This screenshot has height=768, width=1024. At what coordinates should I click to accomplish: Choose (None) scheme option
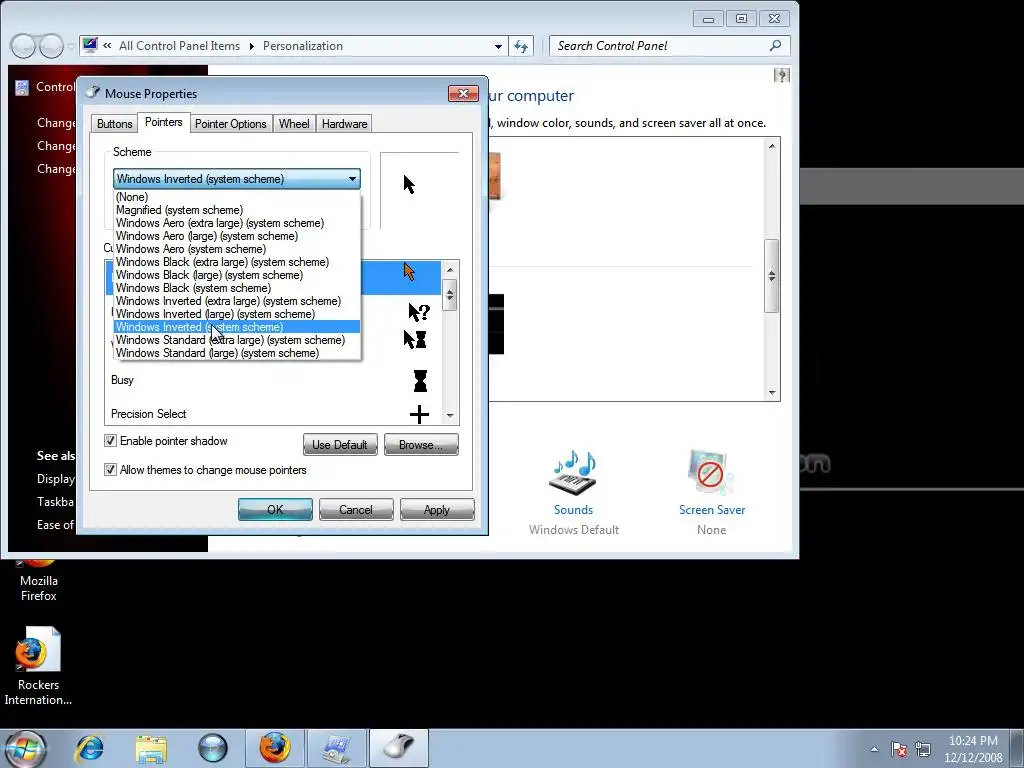click(237, 197)
